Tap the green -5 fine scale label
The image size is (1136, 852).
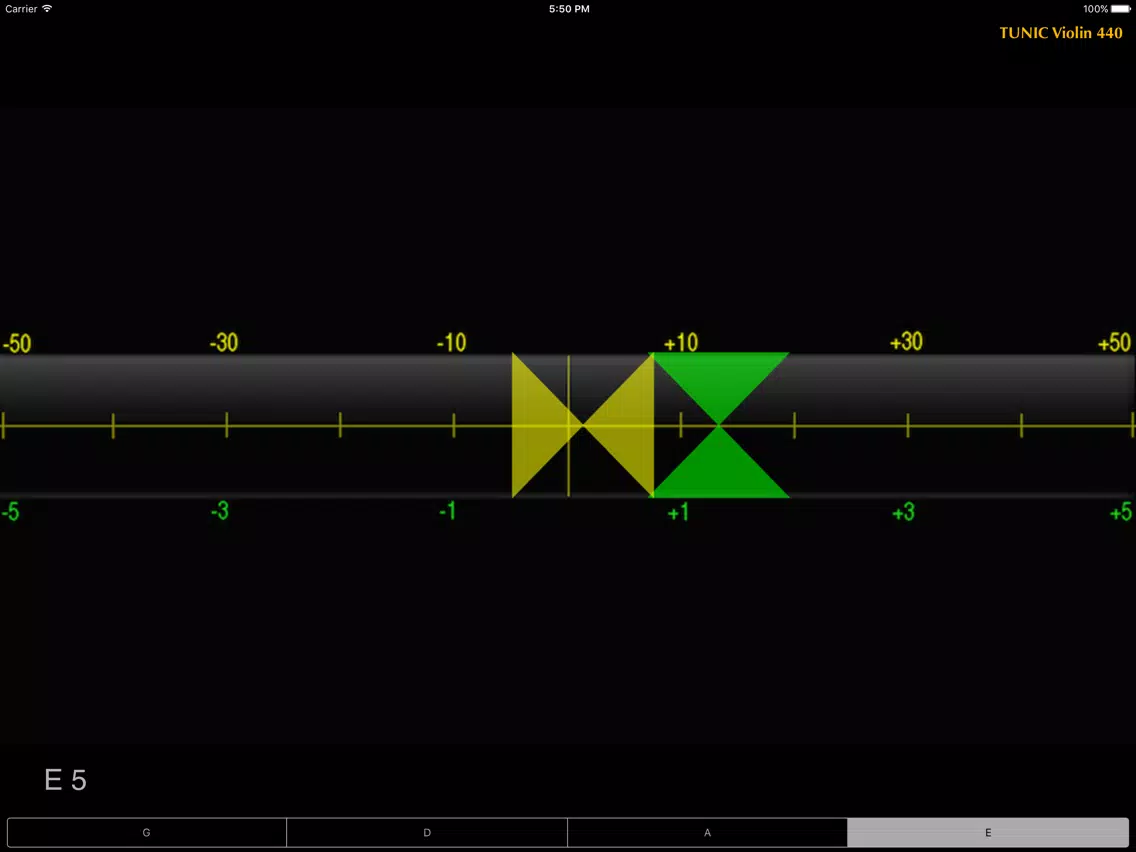click(10, 512)
